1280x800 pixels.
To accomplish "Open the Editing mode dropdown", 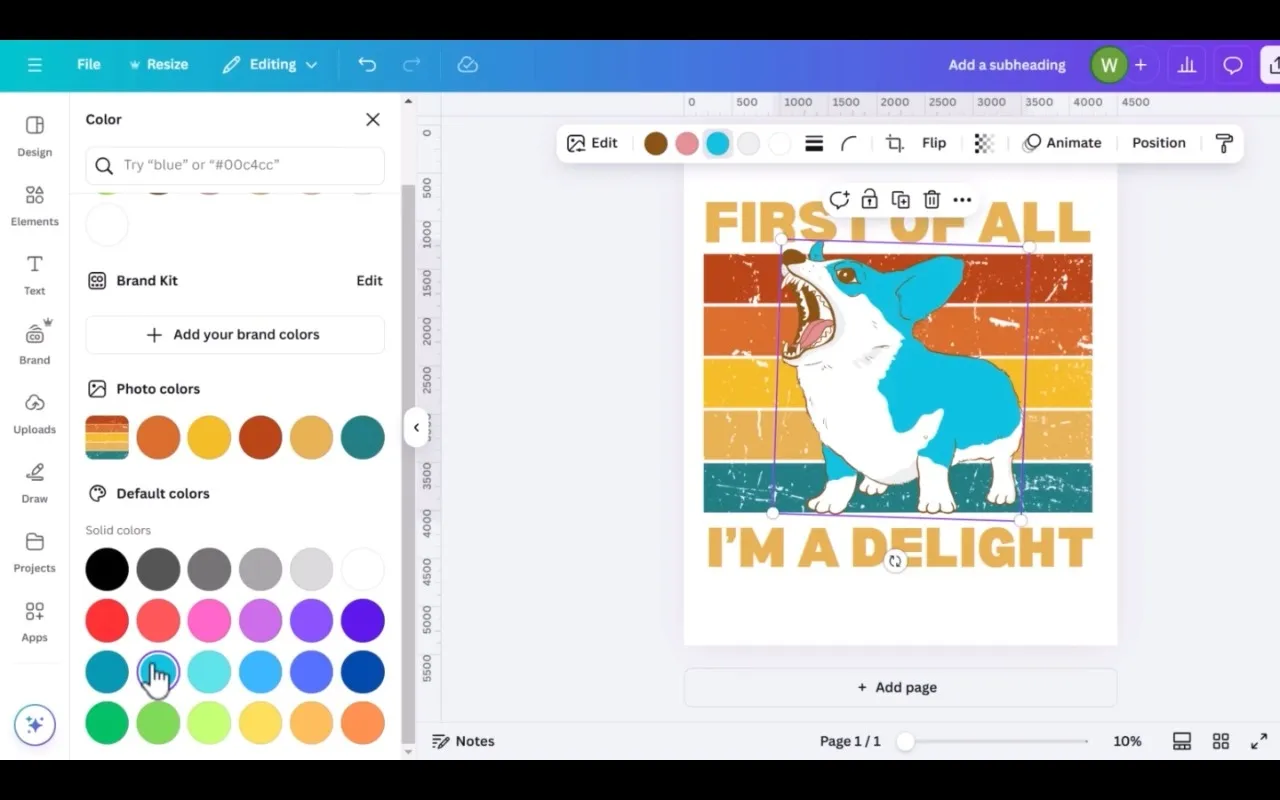I will point(270,65).
